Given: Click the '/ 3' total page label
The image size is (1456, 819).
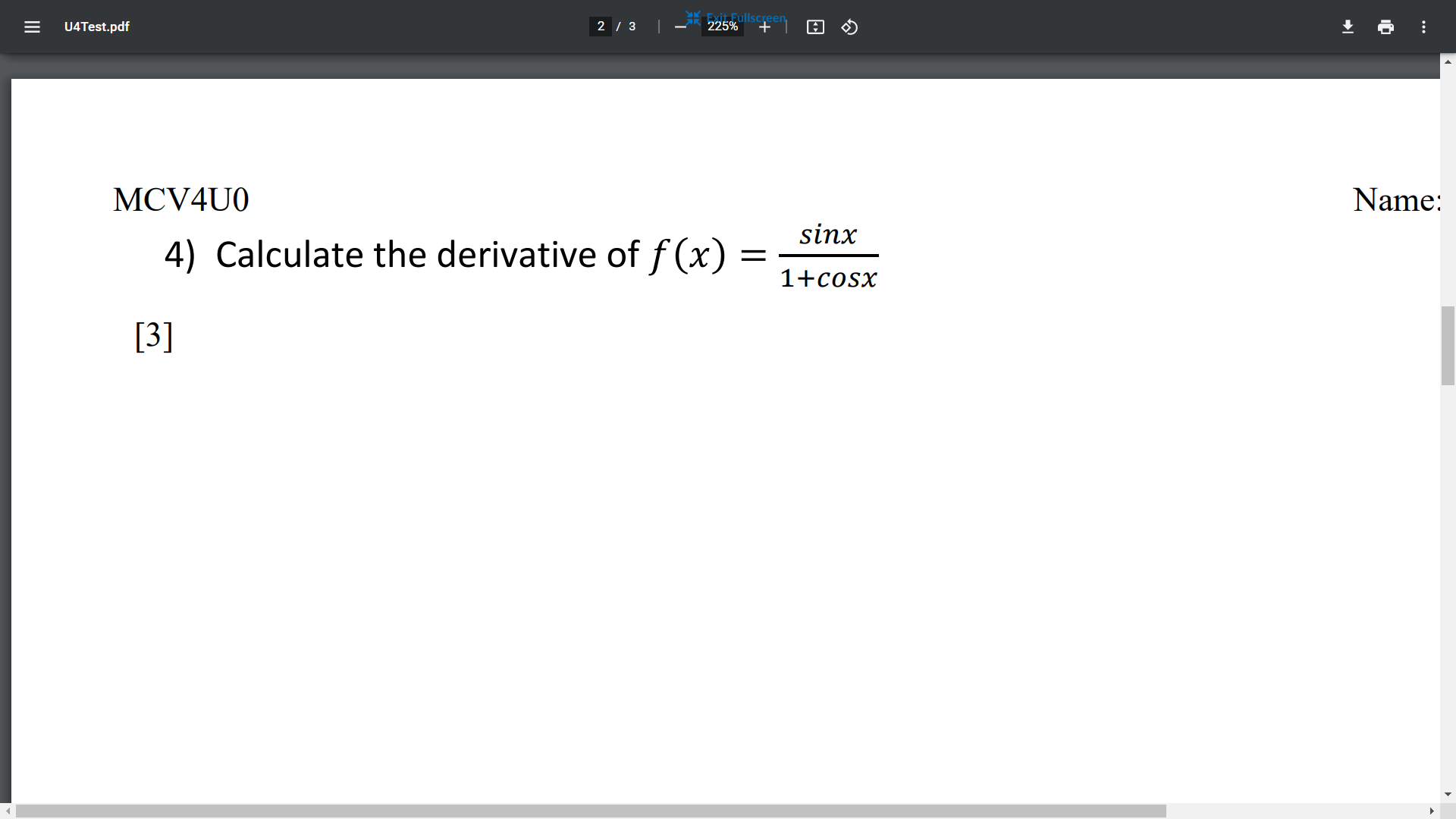Looking at the screenshot, I should pyautogui.click(x=626, y=26).
